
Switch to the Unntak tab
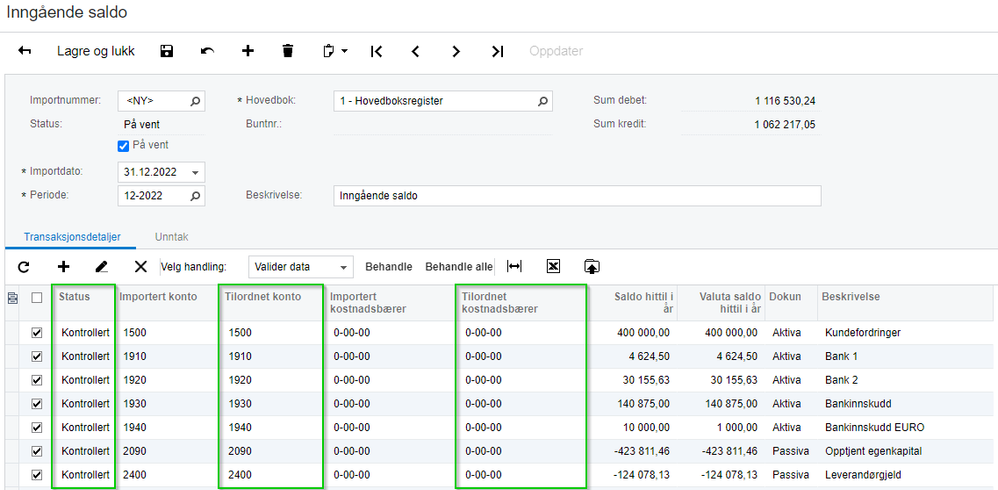point(171,237)
